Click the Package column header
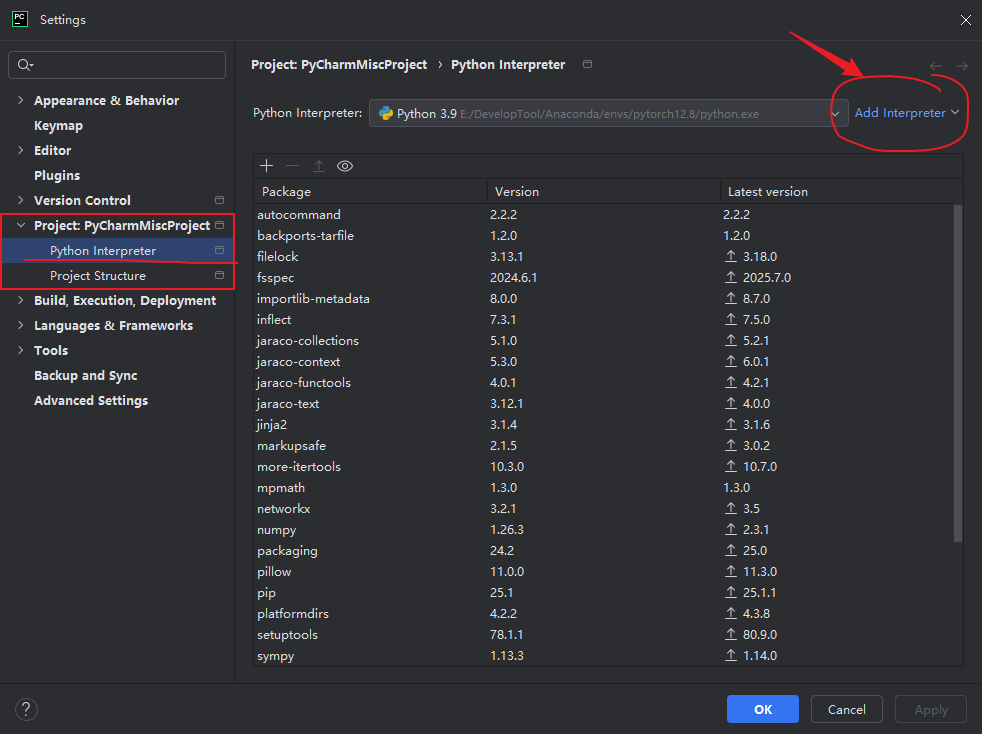Viewport: 982px width, 734px height. (x=371, y=192)
